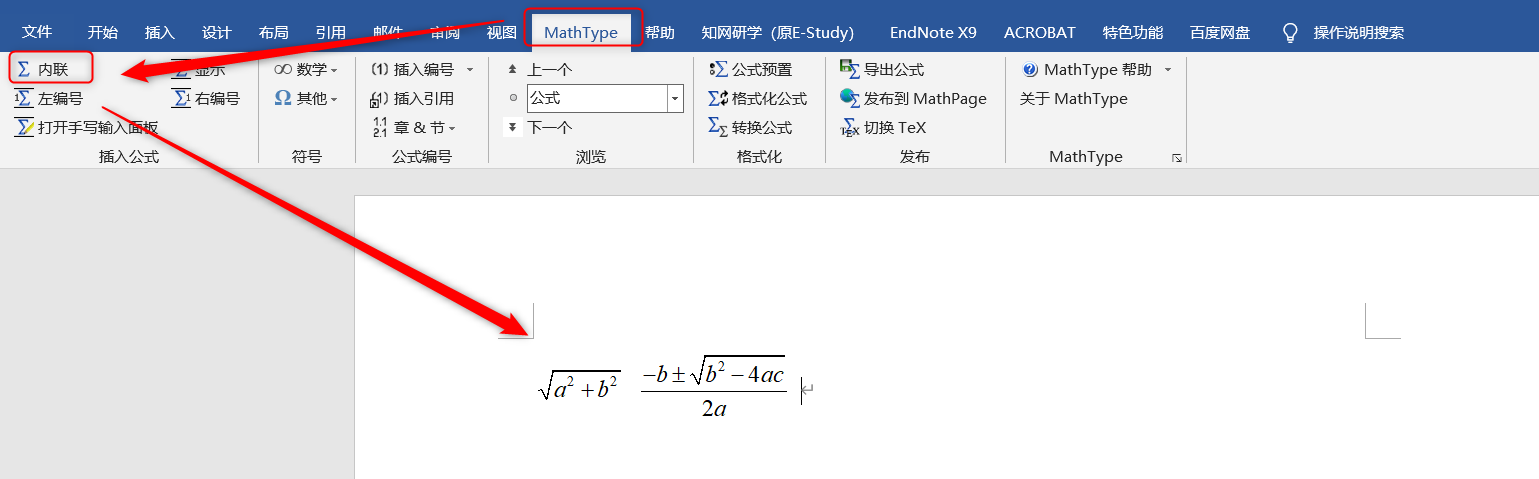
Task: Switch to the 视图 tab
Action: pyautogui.click(x=501, y=32)
